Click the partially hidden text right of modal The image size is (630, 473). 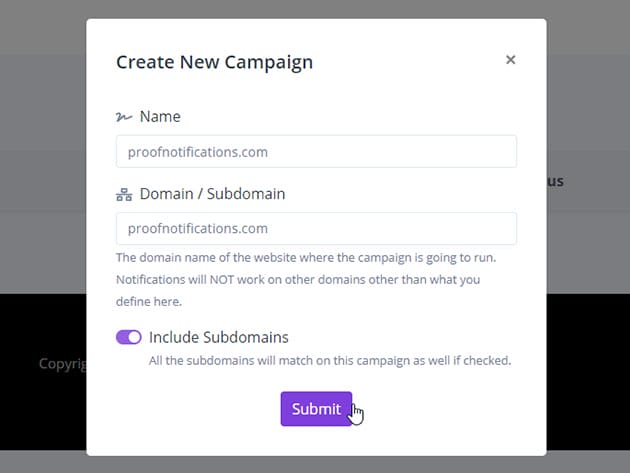(555, 182)
